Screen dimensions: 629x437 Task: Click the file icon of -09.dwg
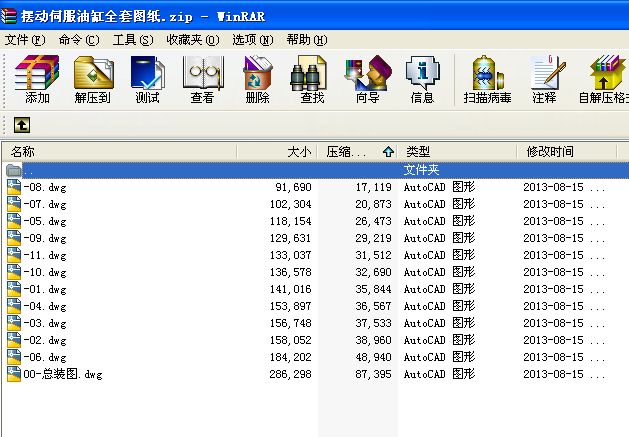click(x=14, y=238)
